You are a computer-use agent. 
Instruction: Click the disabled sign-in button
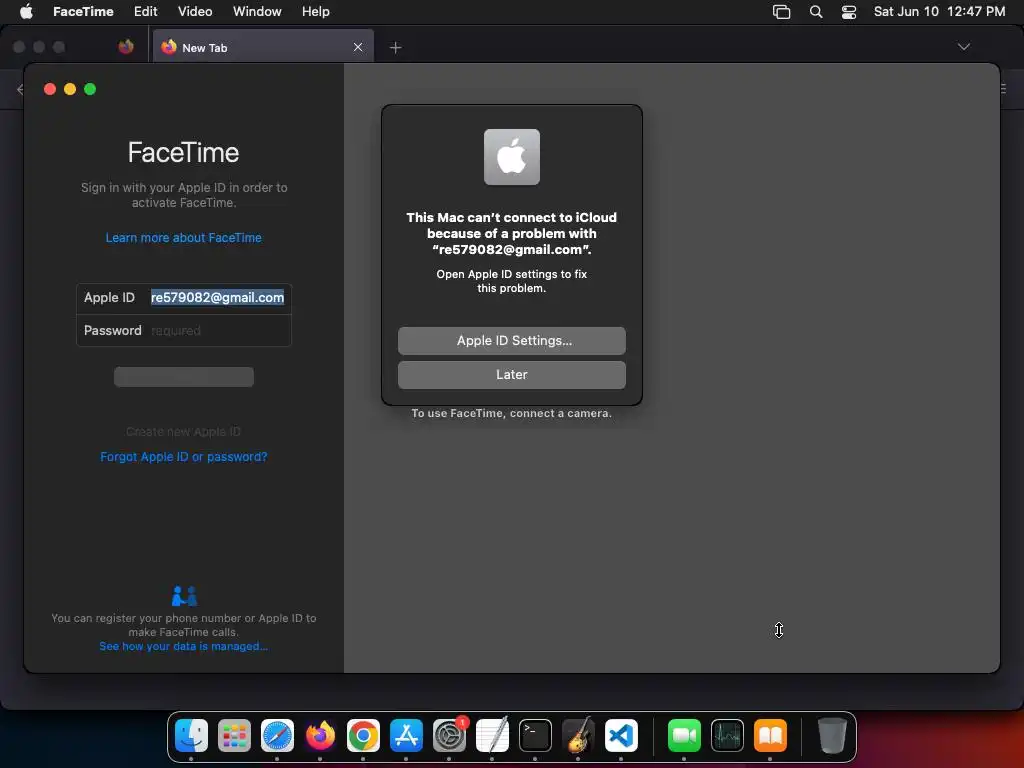point(184,377)
